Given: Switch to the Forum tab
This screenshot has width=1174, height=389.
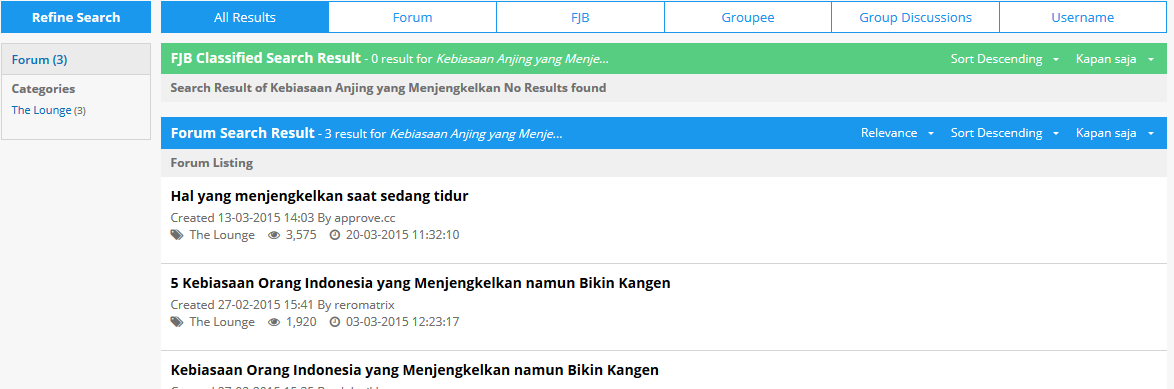Looking at the screenshot, I should pyautogui.click(x=413, y=17).
